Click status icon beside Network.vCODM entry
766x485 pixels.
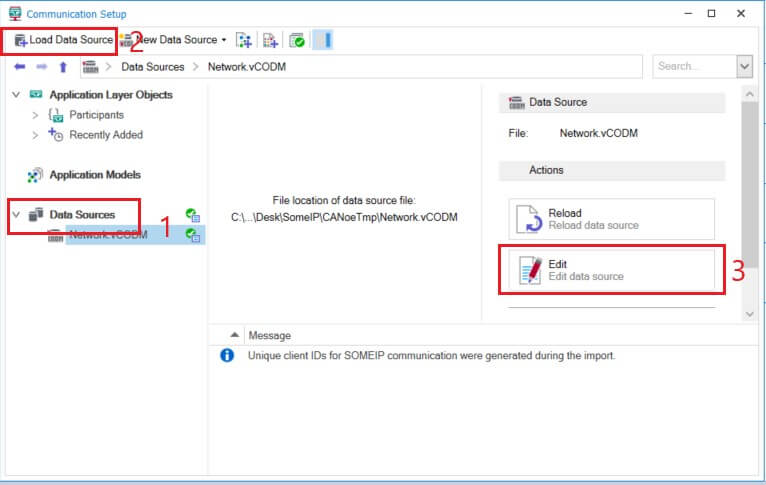tap(193, 235)
